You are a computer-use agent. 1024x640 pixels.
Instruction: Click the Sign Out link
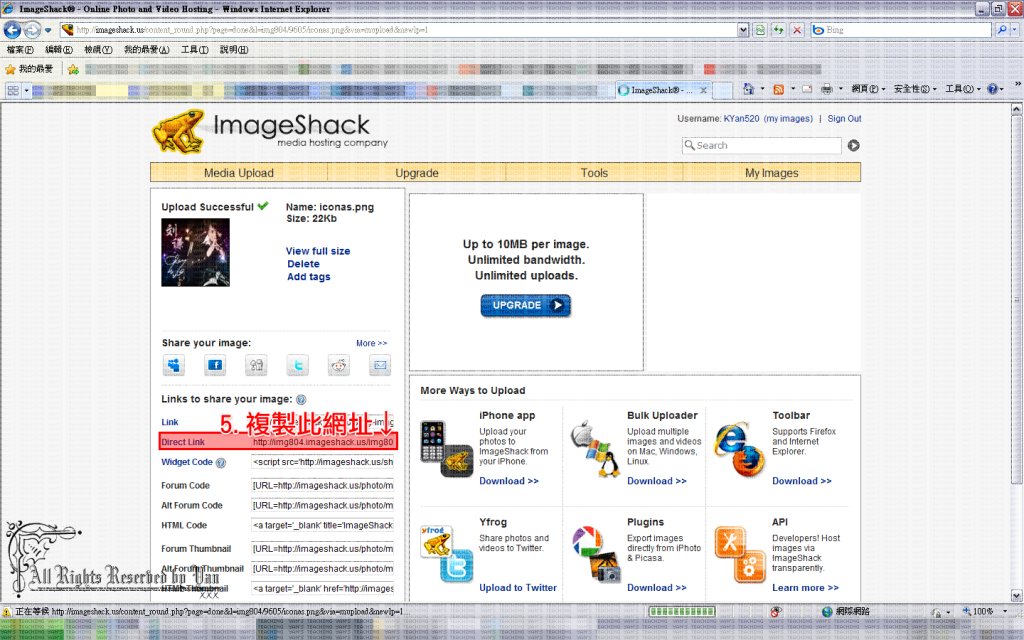[x=844, y=119]
